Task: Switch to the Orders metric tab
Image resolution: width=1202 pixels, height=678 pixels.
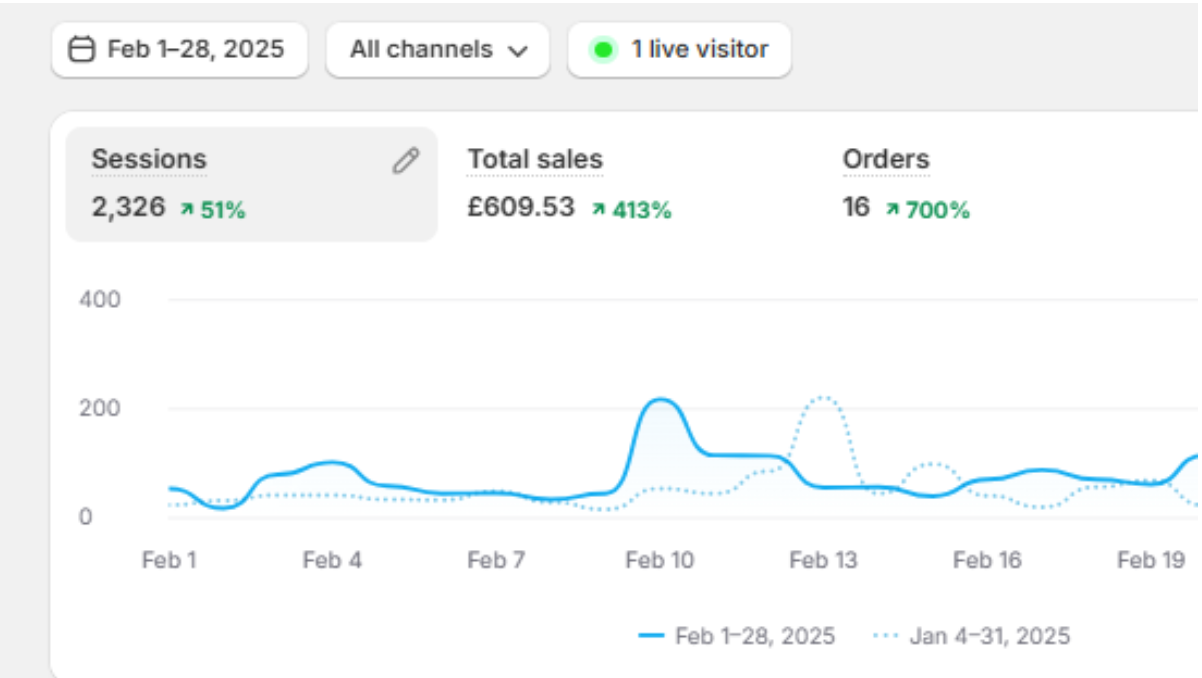Action: coord(886,160)
